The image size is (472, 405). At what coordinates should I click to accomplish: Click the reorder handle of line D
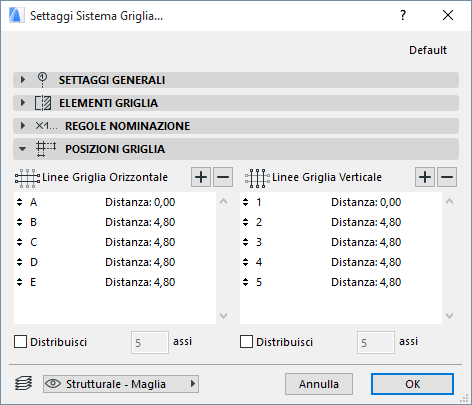pyautogui.click(x=20, y=262)
